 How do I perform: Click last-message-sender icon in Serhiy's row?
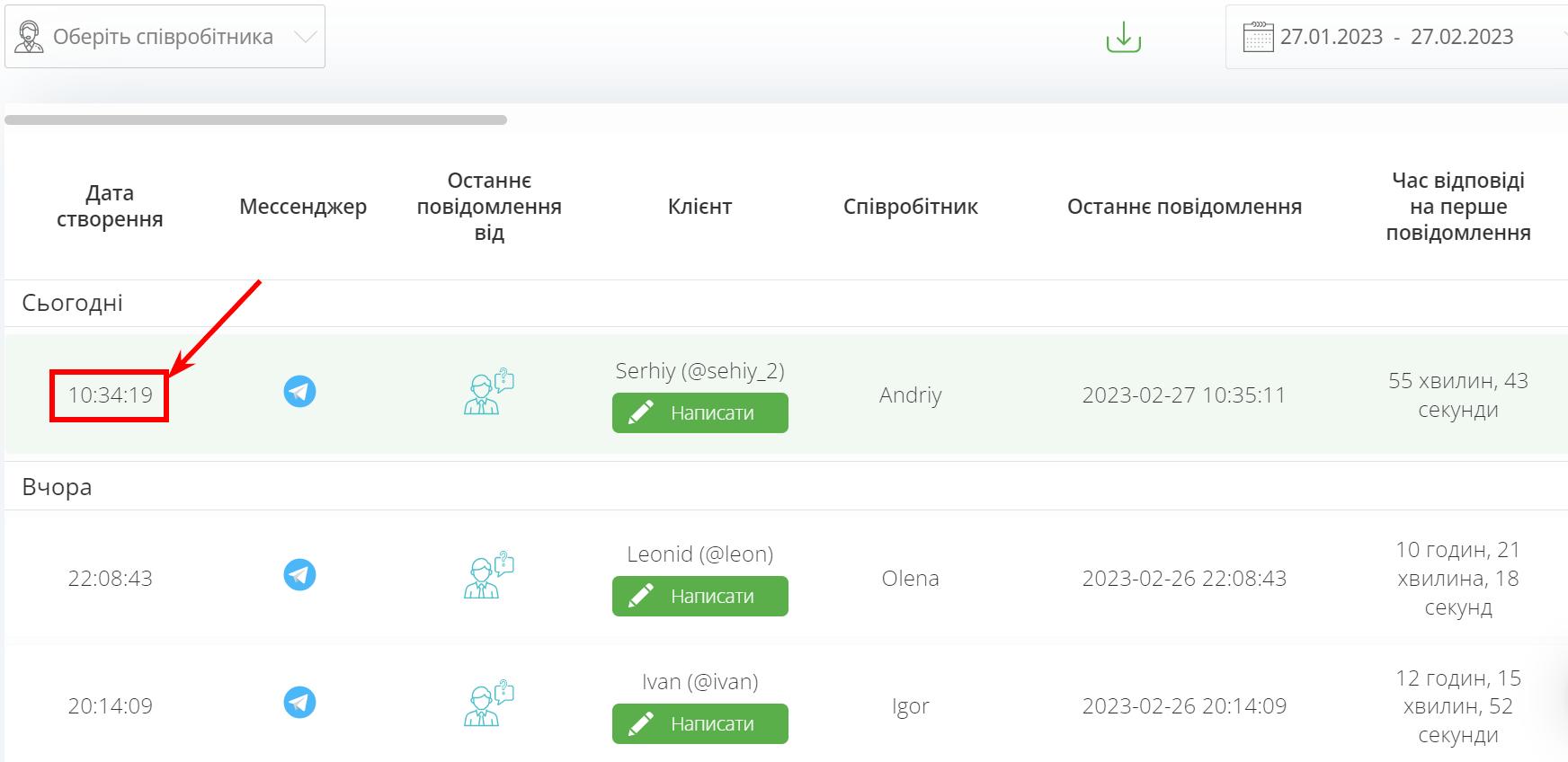(488, 392)
